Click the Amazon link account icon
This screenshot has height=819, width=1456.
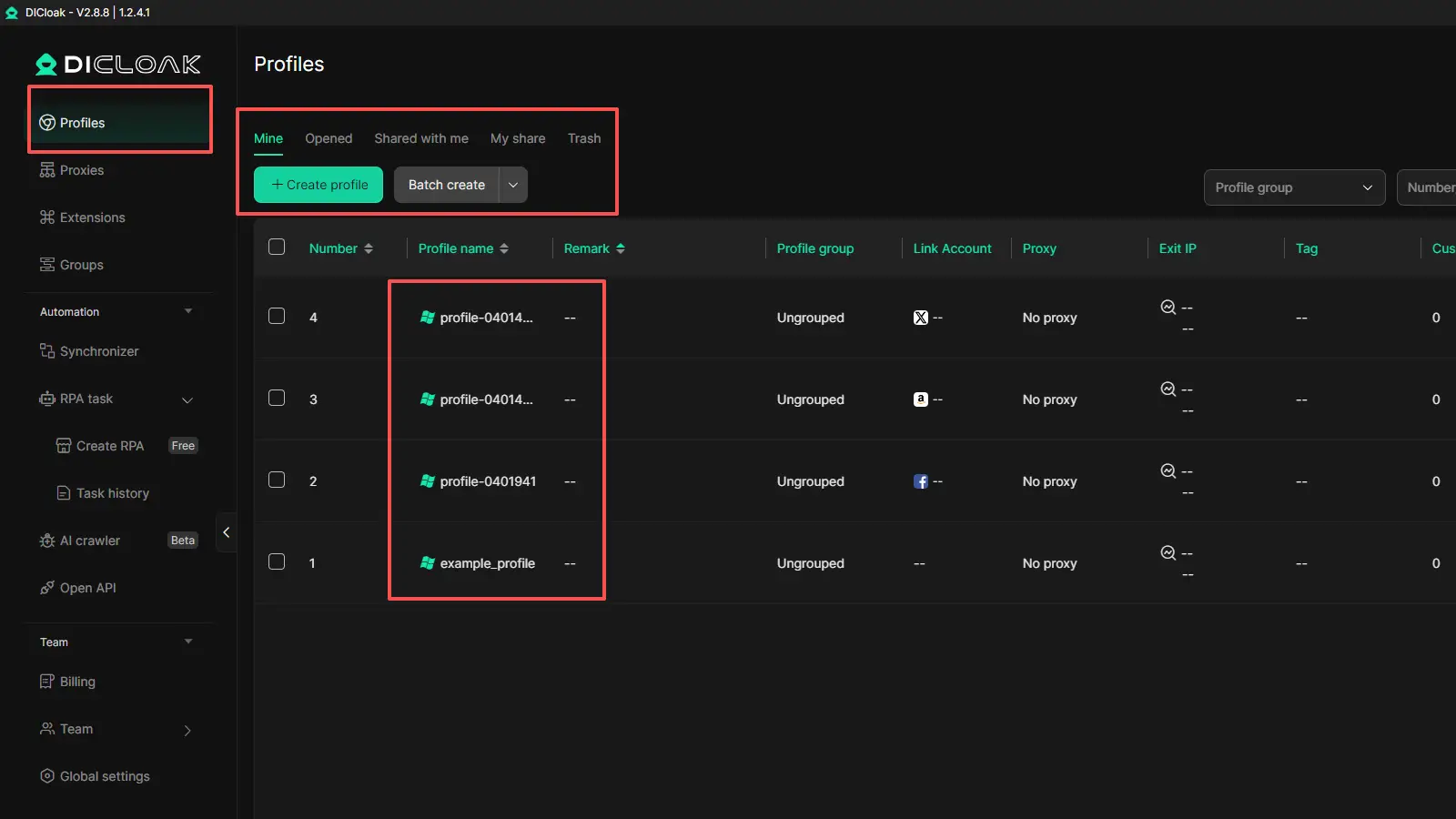921,399
